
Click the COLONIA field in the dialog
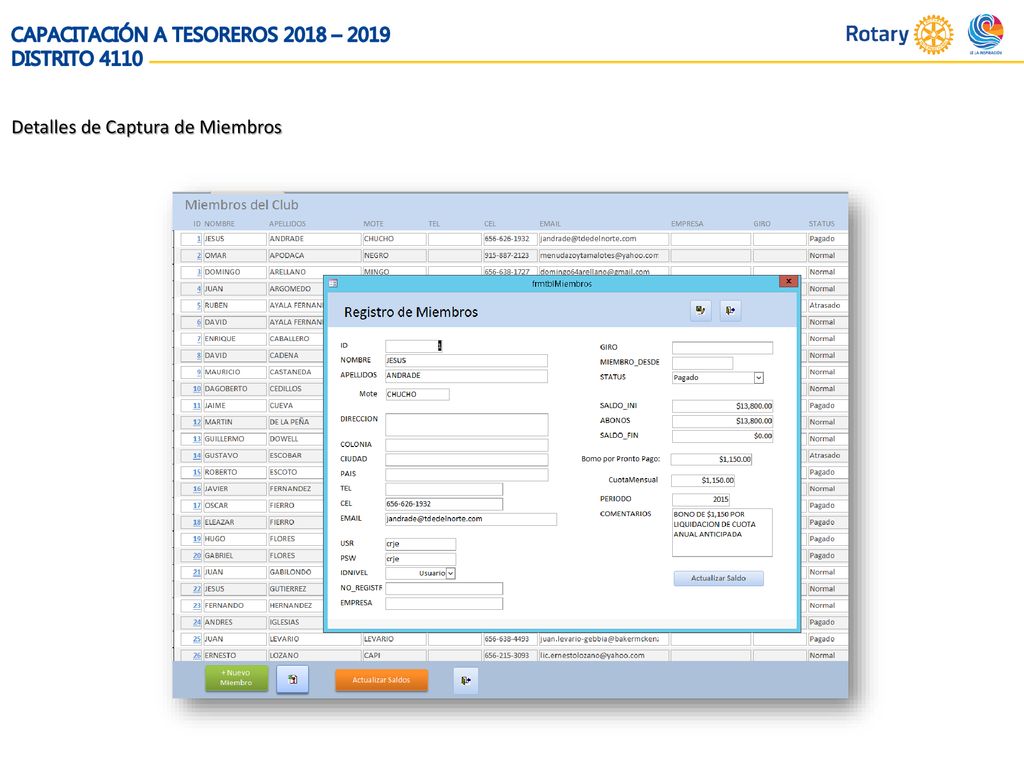click(466, 445)
